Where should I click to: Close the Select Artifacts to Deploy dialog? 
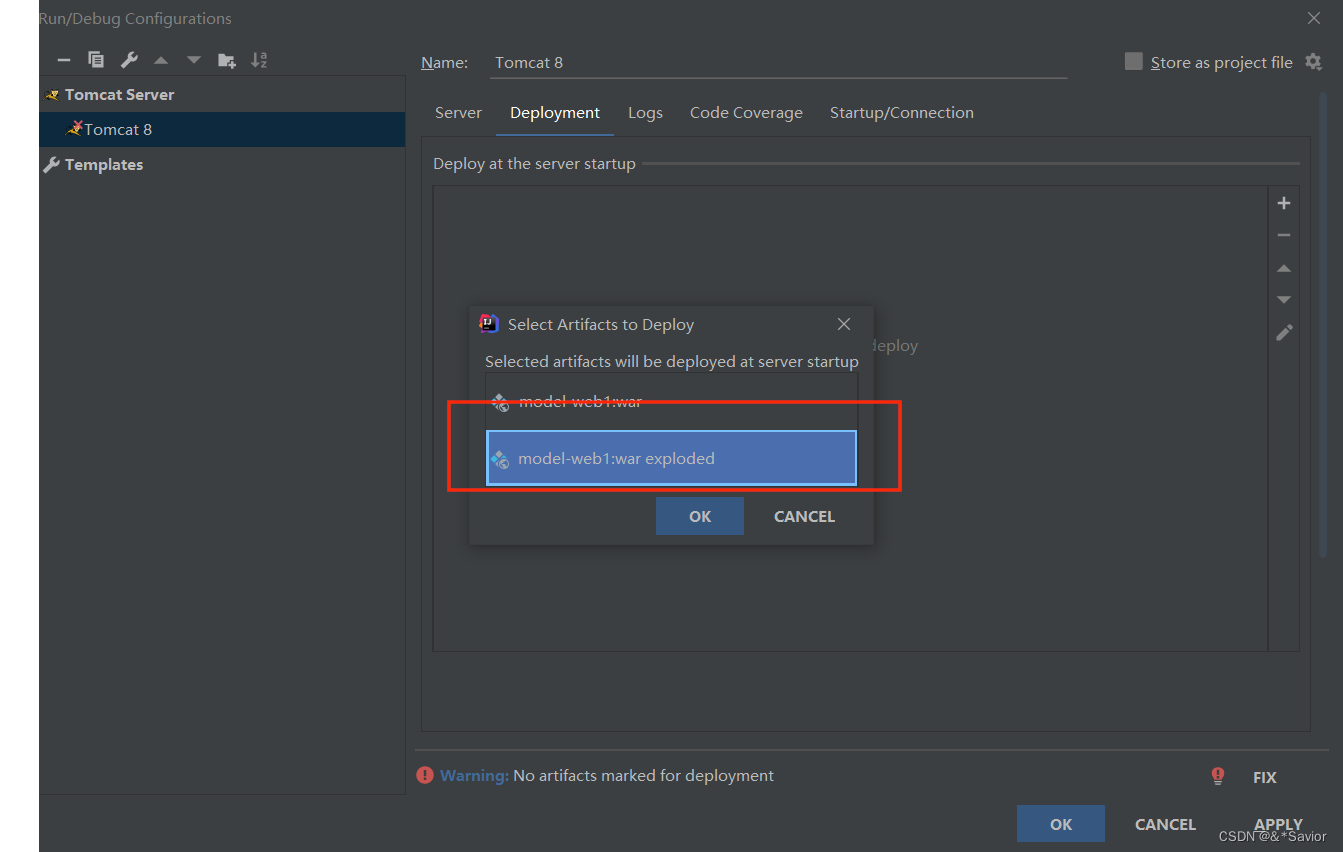pyautogui.click(x=844, y=324)
